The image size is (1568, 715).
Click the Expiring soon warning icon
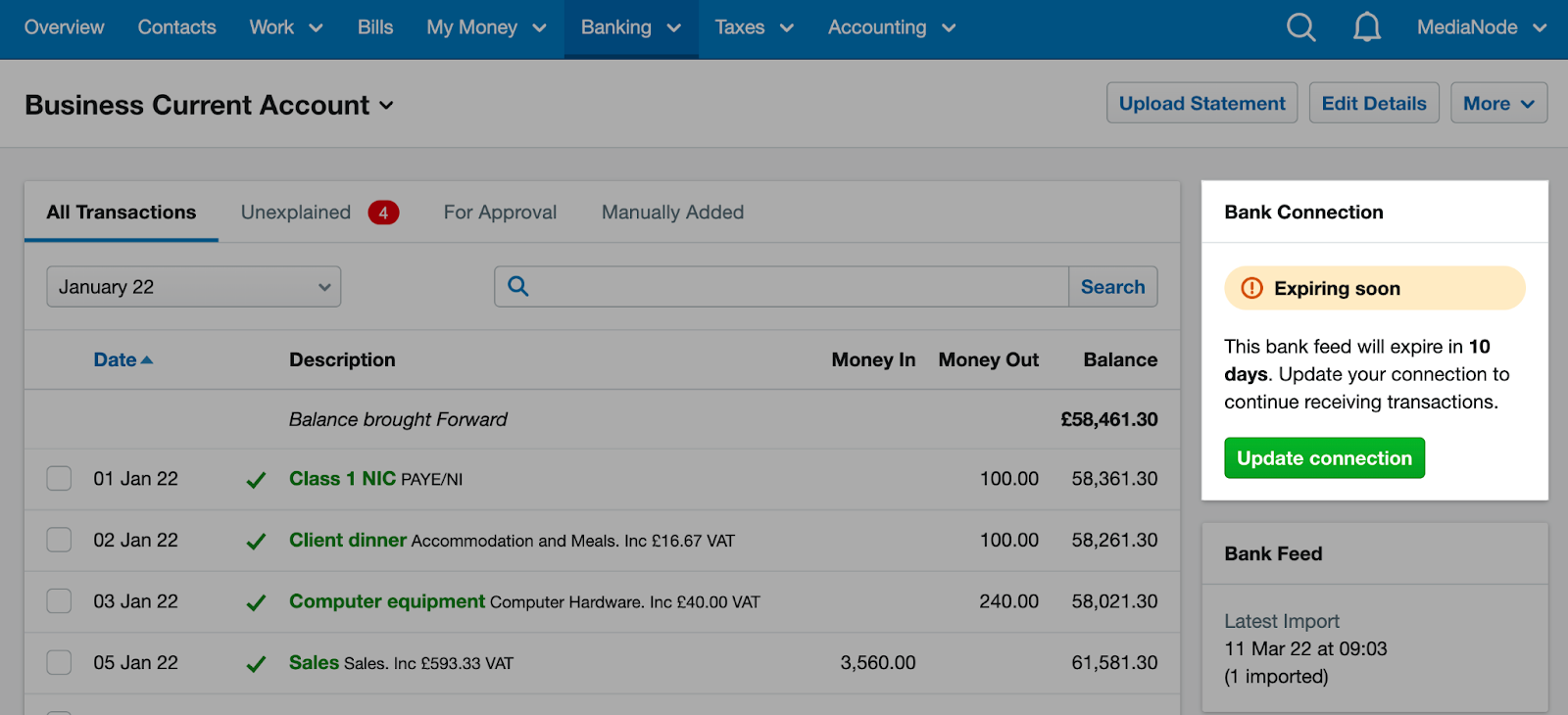click(1252, 288)
